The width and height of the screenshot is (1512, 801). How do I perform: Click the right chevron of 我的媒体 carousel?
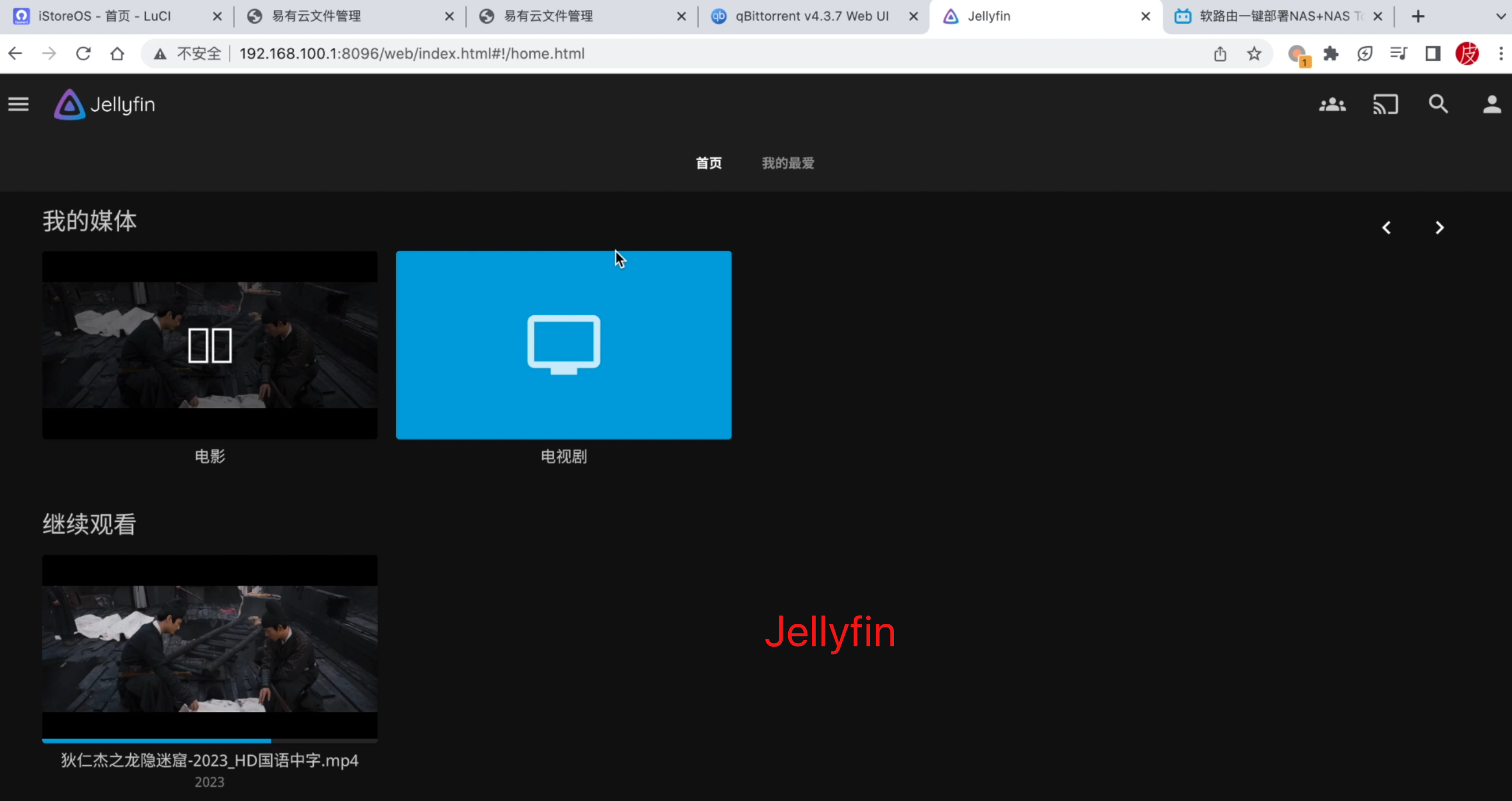coord(1439,228)
